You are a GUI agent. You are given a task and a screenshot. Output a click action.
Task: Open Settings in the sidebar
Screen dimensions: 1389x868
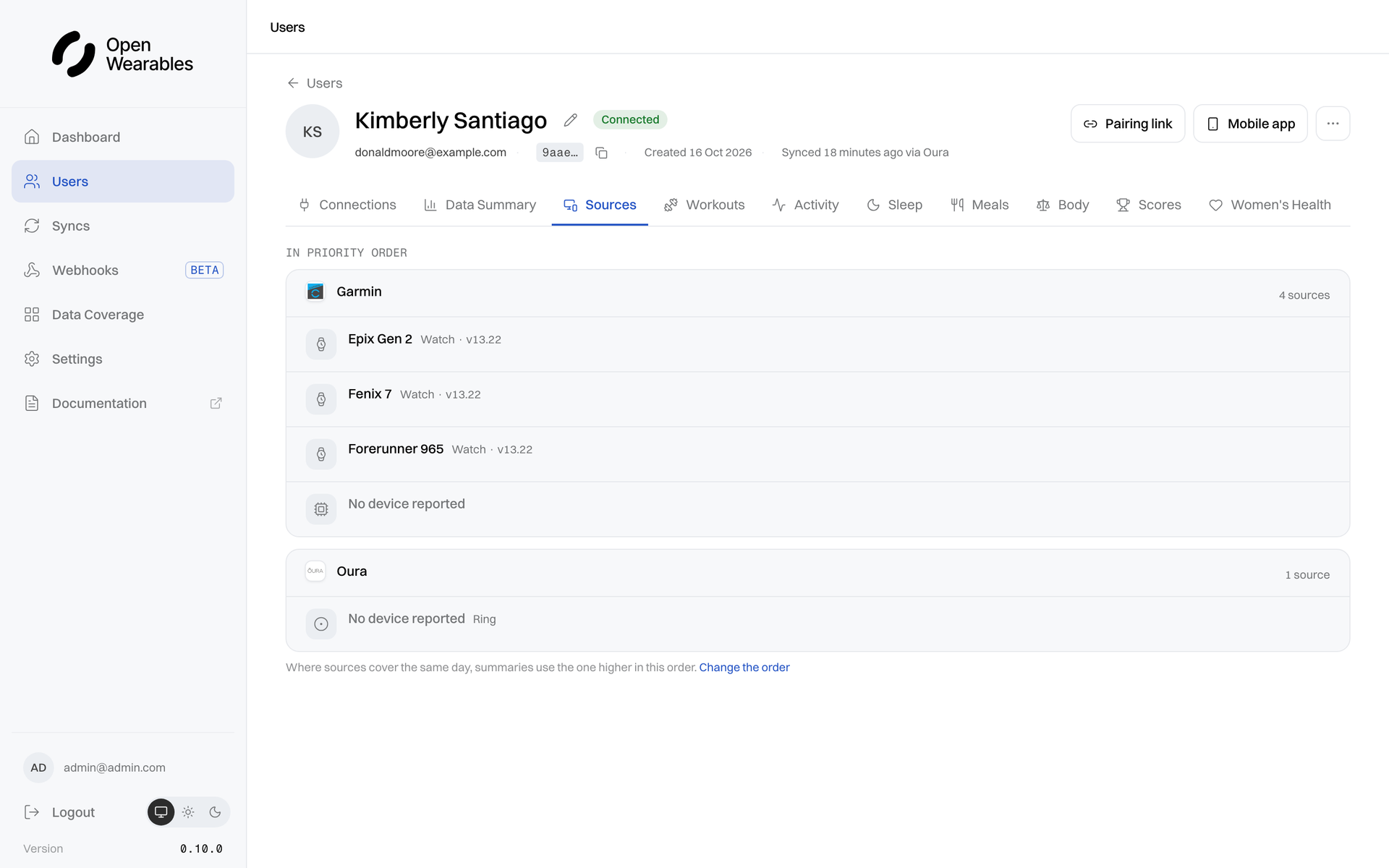[x=123, y=359]
